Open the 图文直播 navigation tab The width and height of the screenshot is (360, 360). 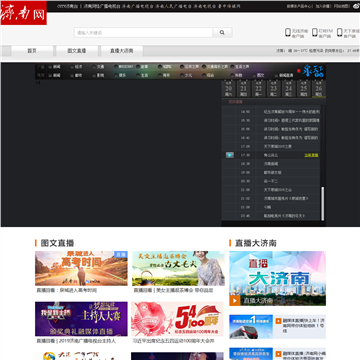(x=77, y=51)
